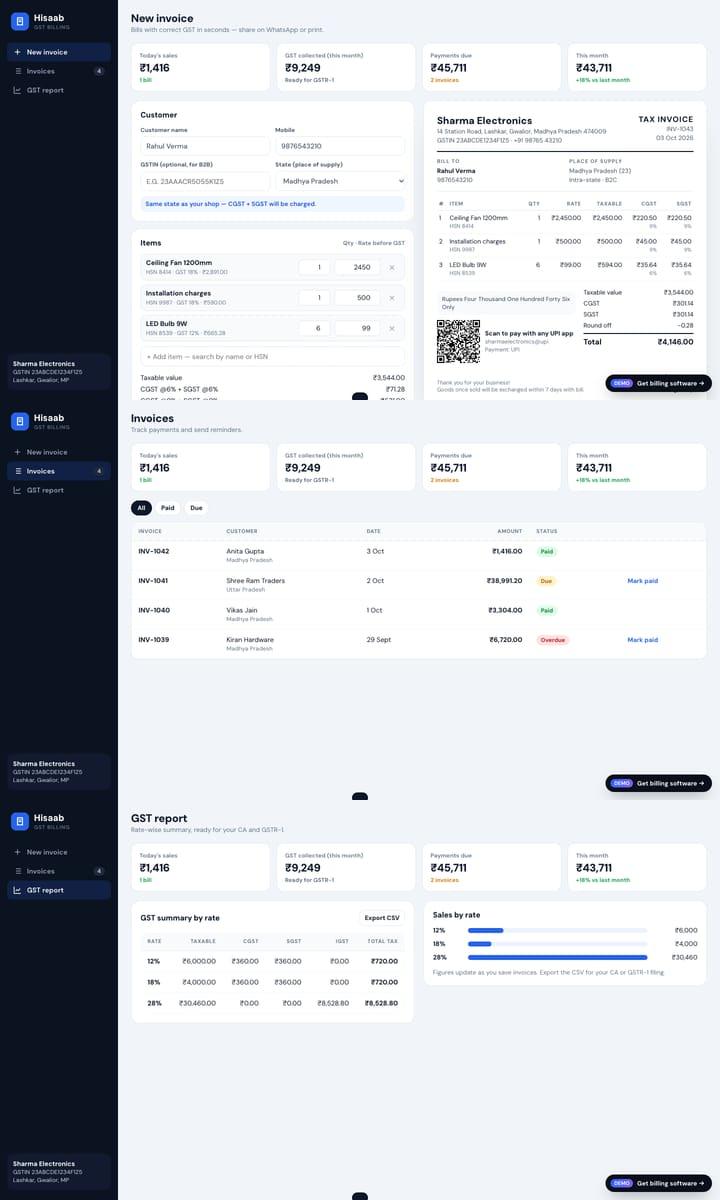Image resolution: width=720 pixels, height=1200 pixels.
Task: Click Get billing software on the New invoice page
Action: point(659,383)
